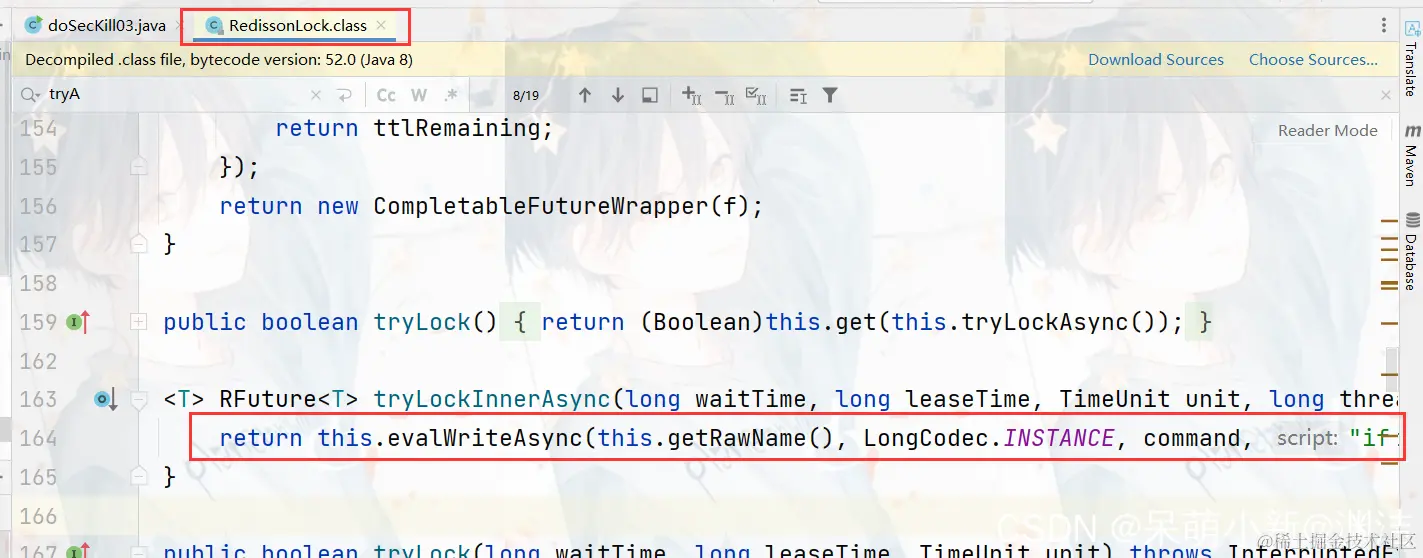Unselect the current occurrence
Viewport: 1423px width, 558px height.
[x=724, y=95]
